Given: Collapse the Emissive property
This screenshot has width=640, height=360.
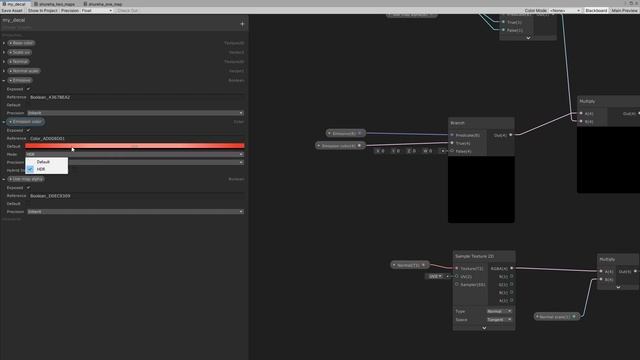Looking at the screenshot, I should pos(4,80).
